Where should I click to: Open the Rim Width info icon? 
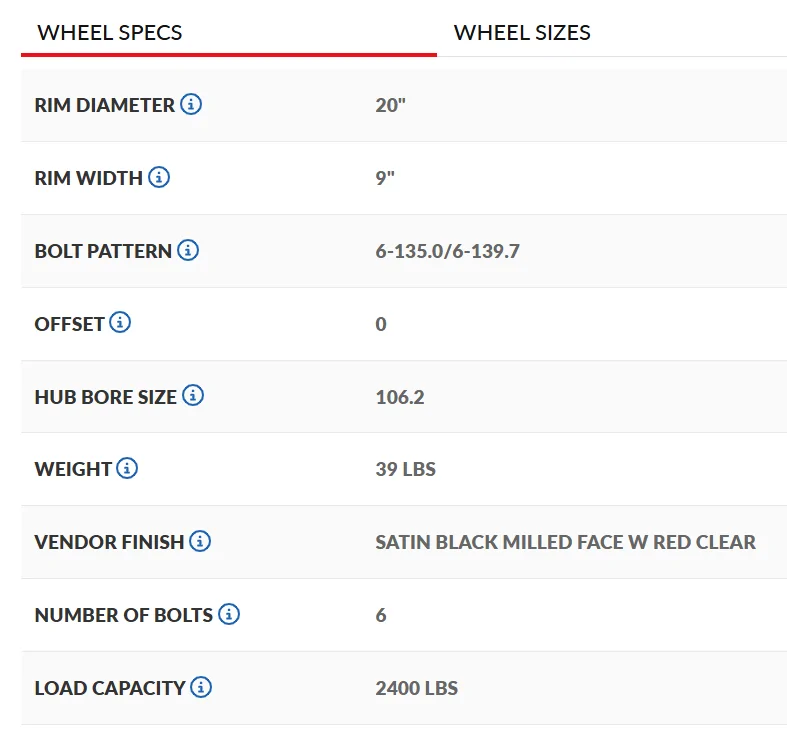pos(159,177)
